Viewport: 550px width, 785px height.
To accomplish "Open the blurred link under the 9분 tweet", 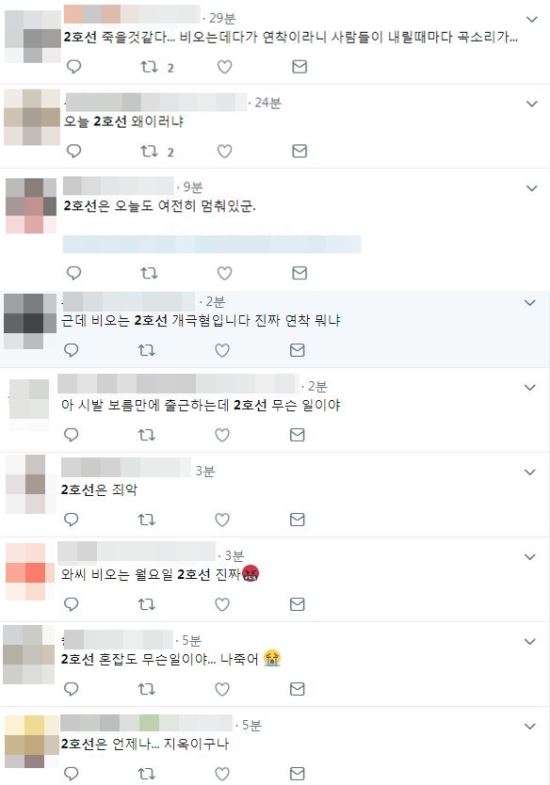I will point(212,244).
